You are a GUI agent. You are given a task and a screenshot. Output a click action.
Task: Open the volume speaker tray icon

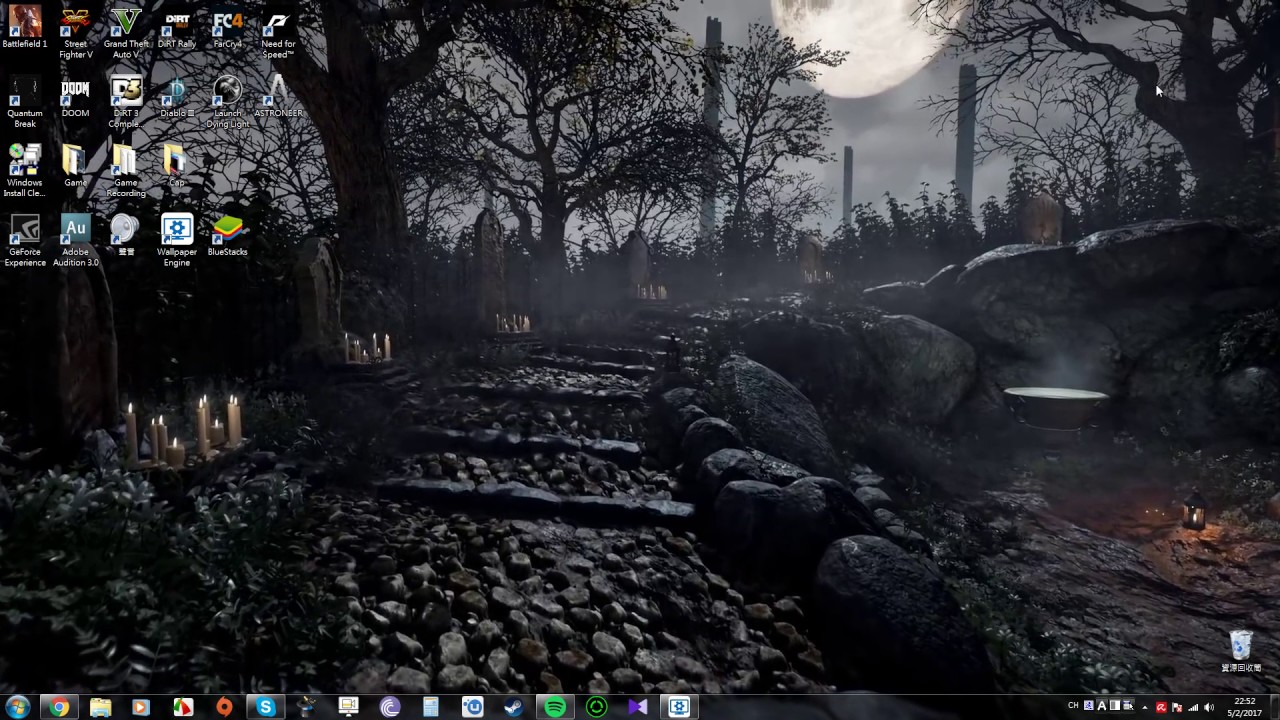(1209, 707)
